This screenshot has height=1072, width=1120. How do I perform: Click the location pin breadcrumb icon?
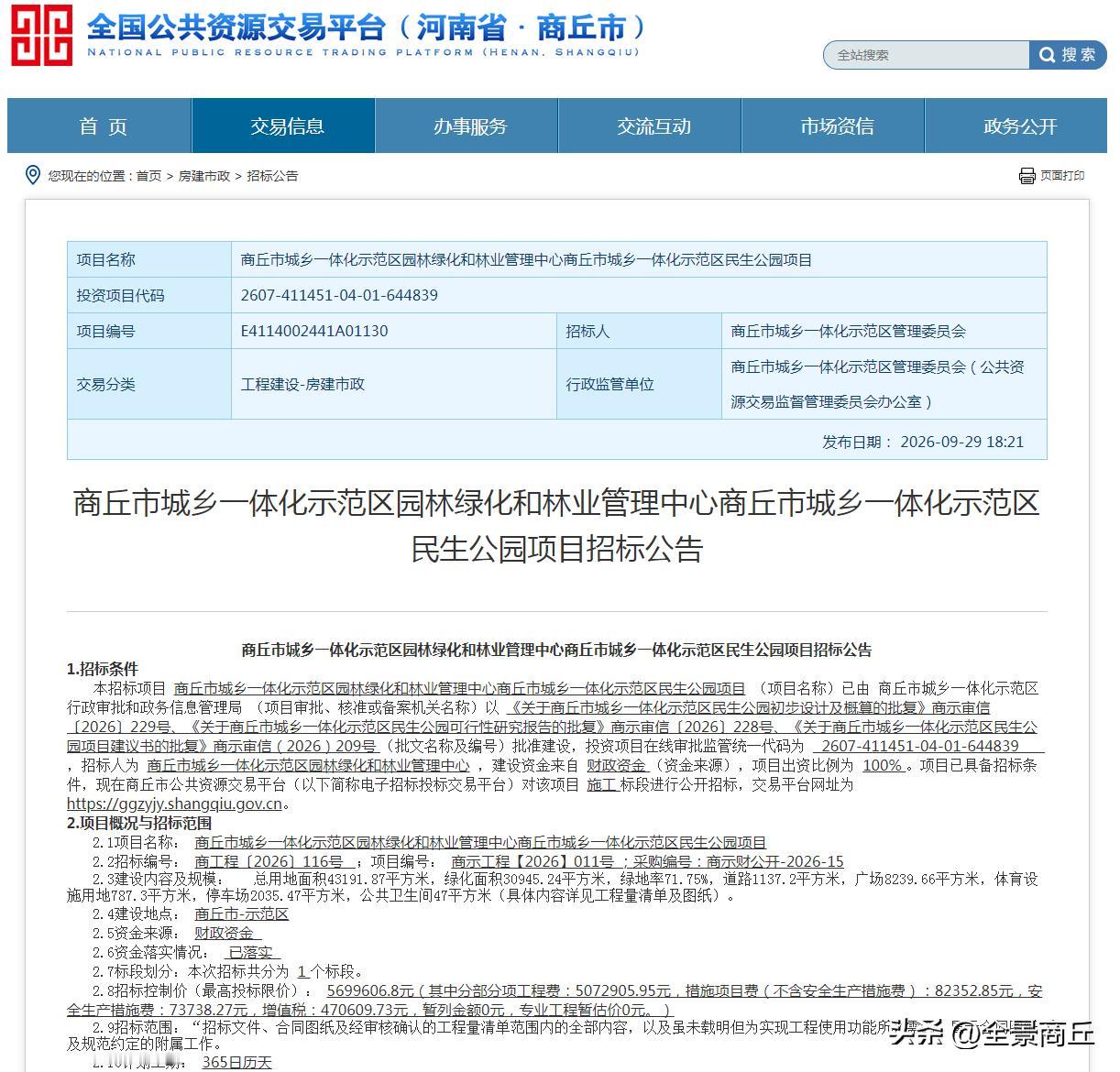pos(33,175)
